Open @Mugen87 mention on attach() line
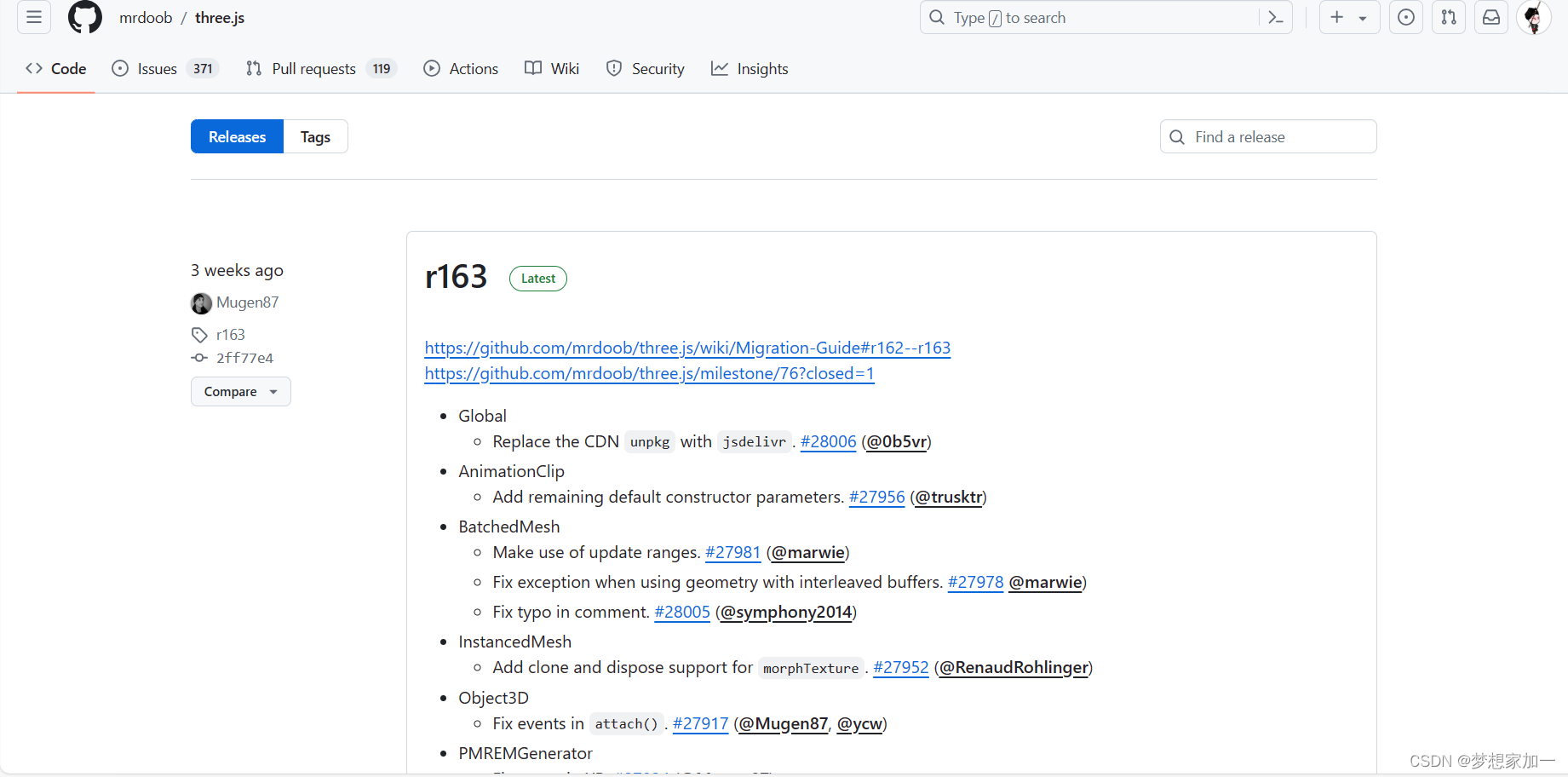 coord(783,723)
